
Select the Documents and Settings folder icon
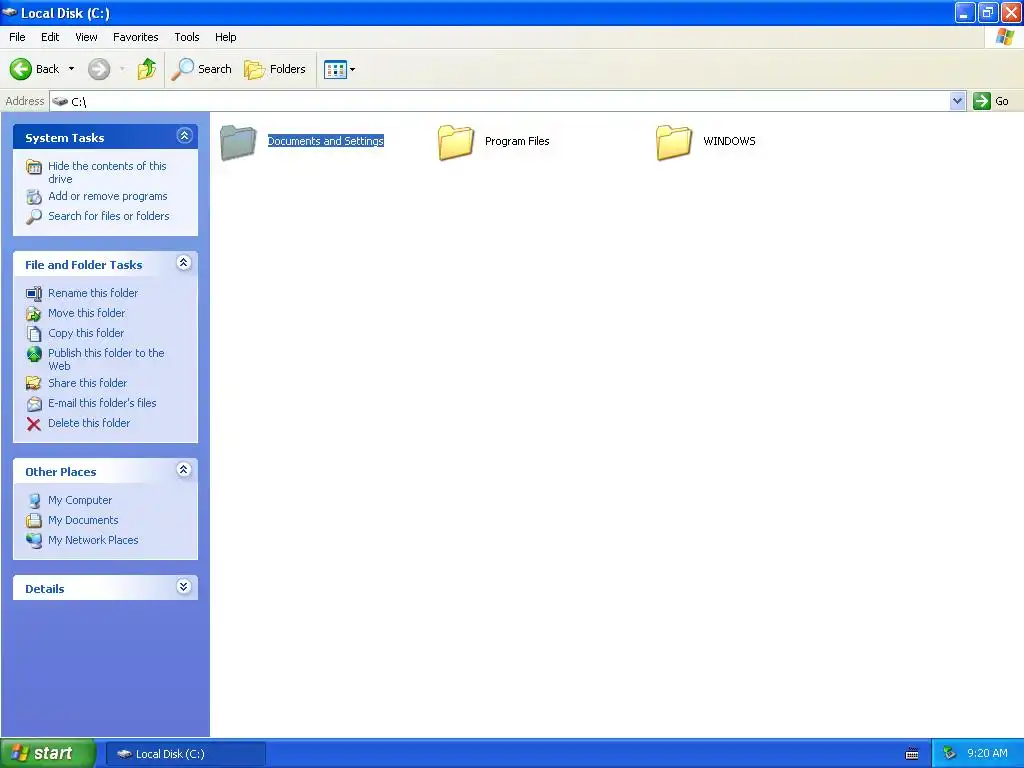[x=238, y=142]
